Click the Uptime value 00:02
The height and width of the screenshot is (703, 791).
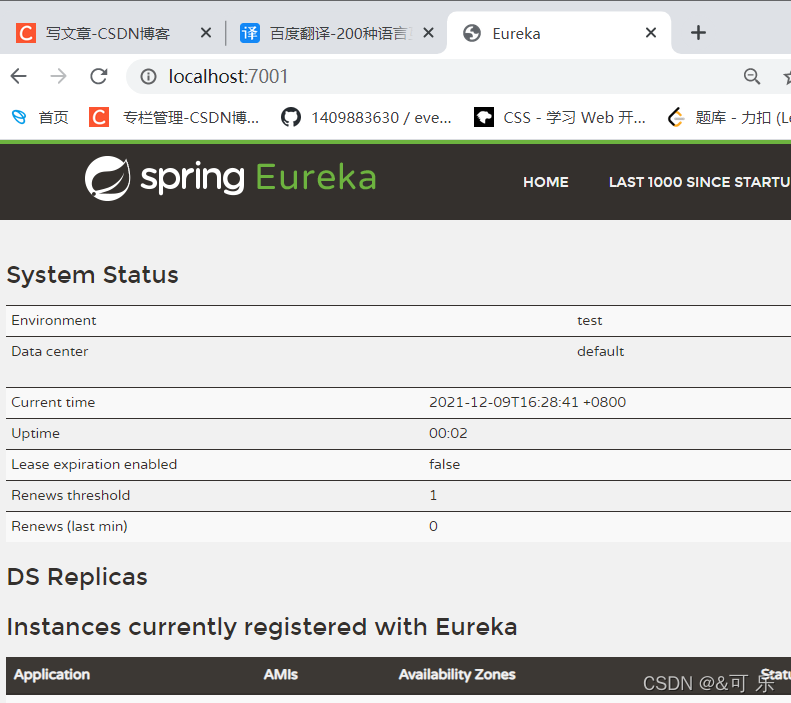pos(448,433)
